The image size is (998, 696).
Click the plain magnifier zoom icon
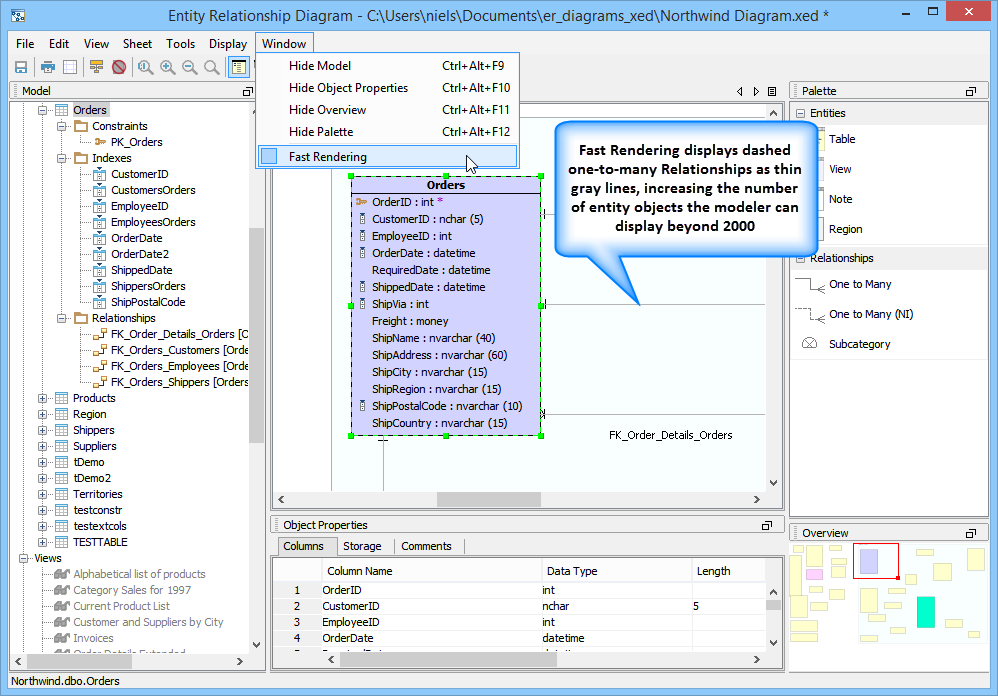point(211,67)
